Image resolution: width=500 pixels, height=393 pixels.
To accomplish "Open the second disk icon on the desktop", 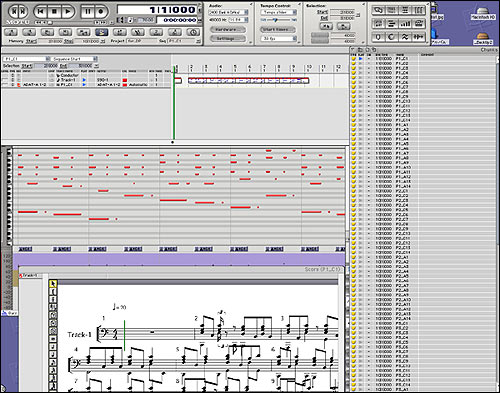I will (483, 38).
